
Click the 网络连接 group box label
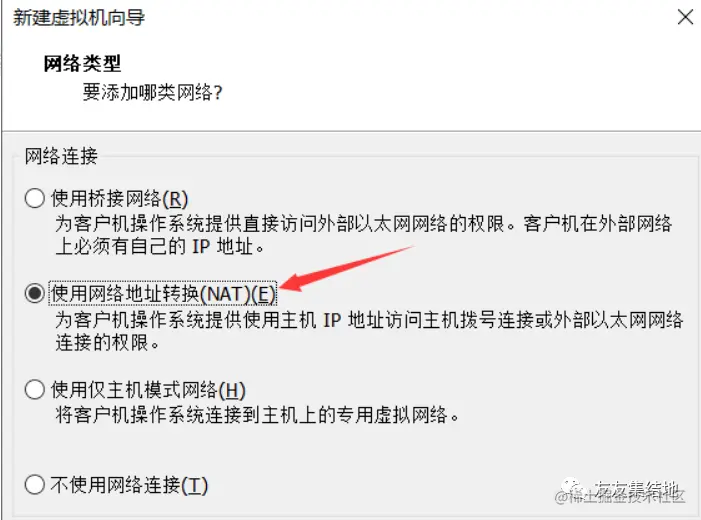coord(61,156)
